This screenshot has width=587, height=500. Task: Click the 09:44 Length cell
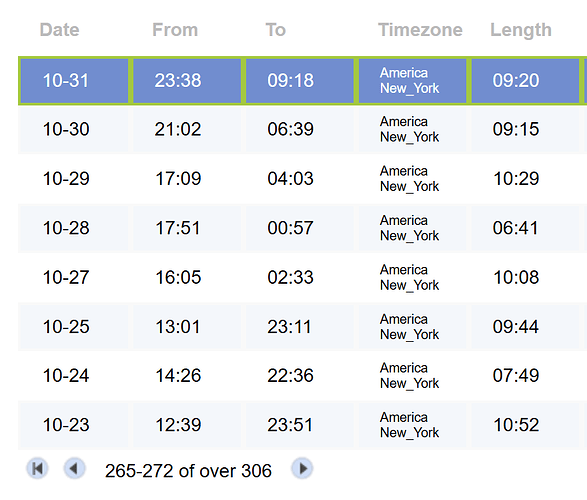point(525,327)
